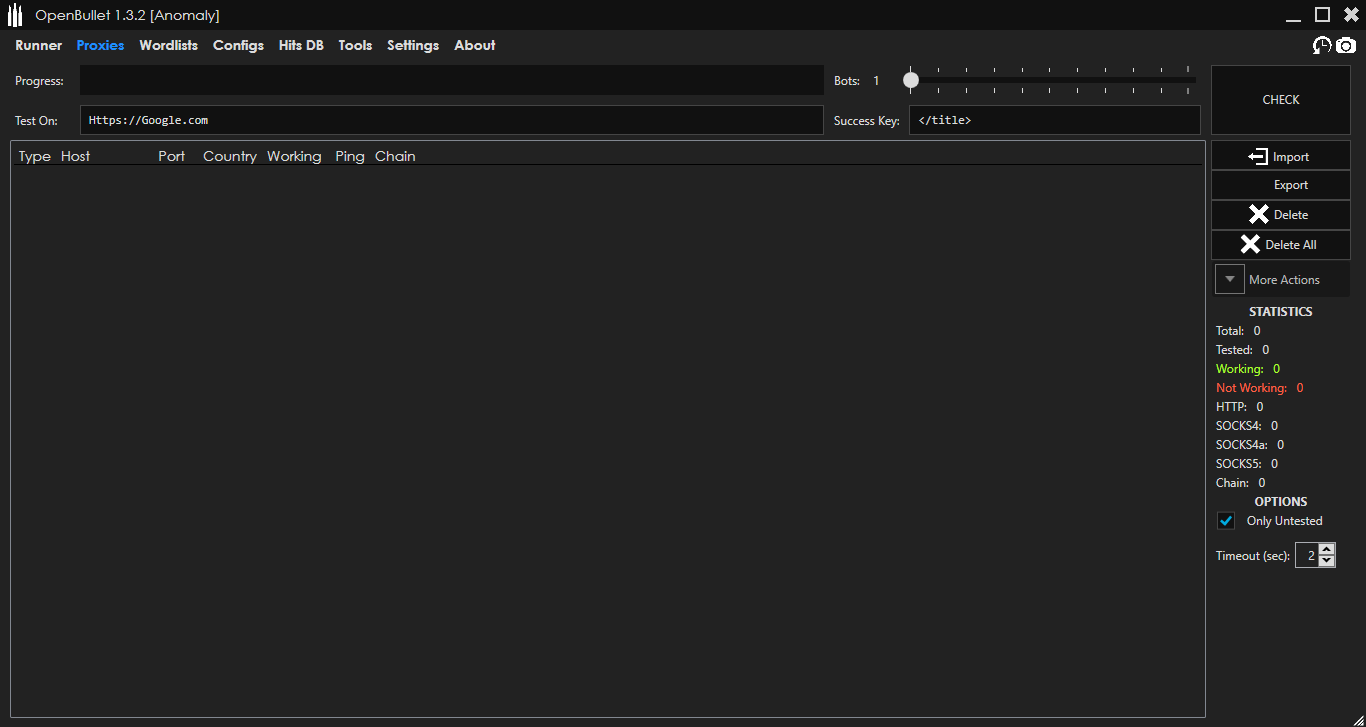
Task: Select the Tools tab
Action: [355, 45]
